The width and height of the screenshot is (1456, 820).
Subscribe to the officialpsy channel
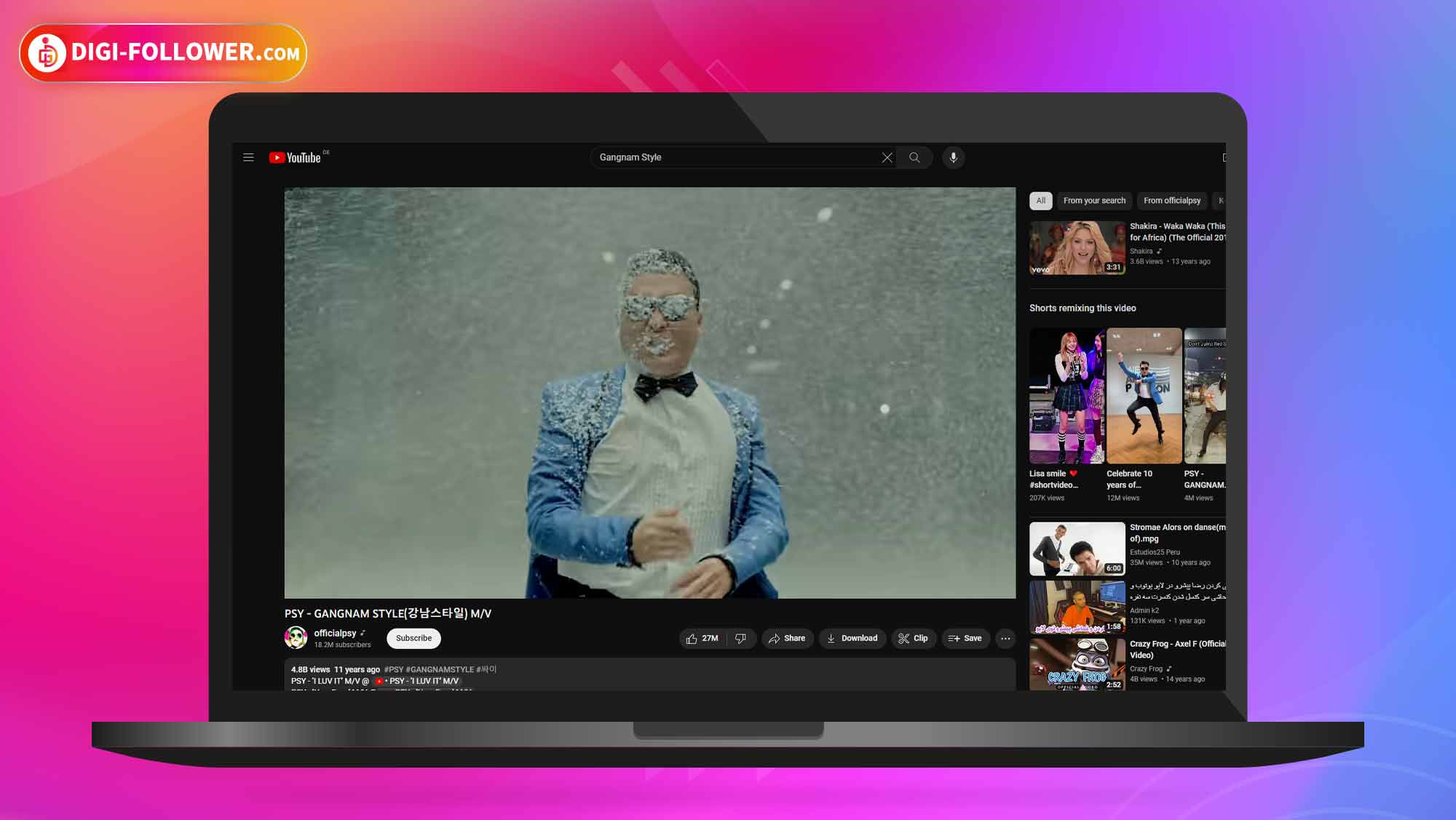pos(414,638)
